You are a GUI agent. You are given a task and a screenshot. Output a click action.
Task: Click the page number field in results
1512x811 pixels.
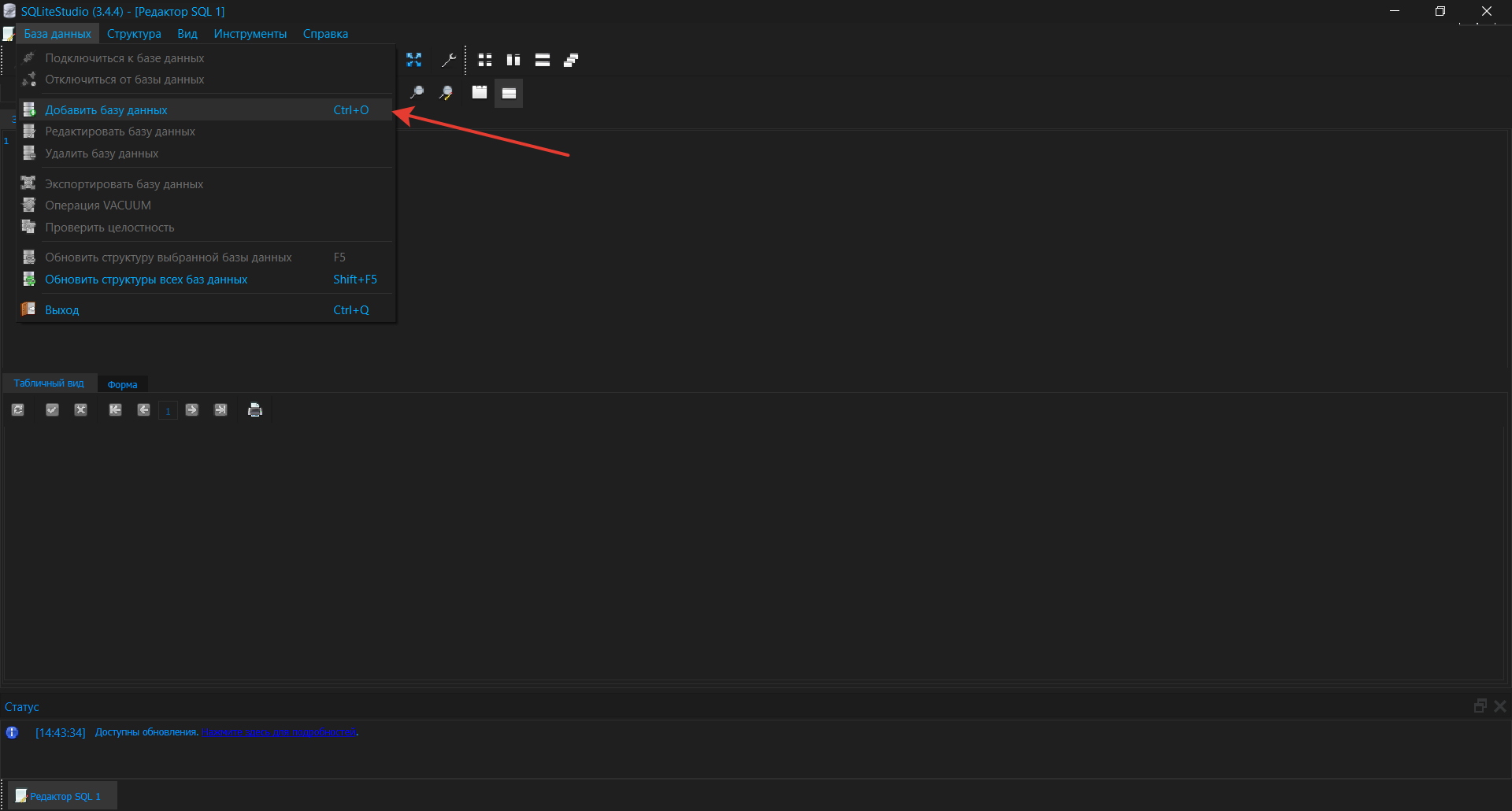click(x=168, y=411)
